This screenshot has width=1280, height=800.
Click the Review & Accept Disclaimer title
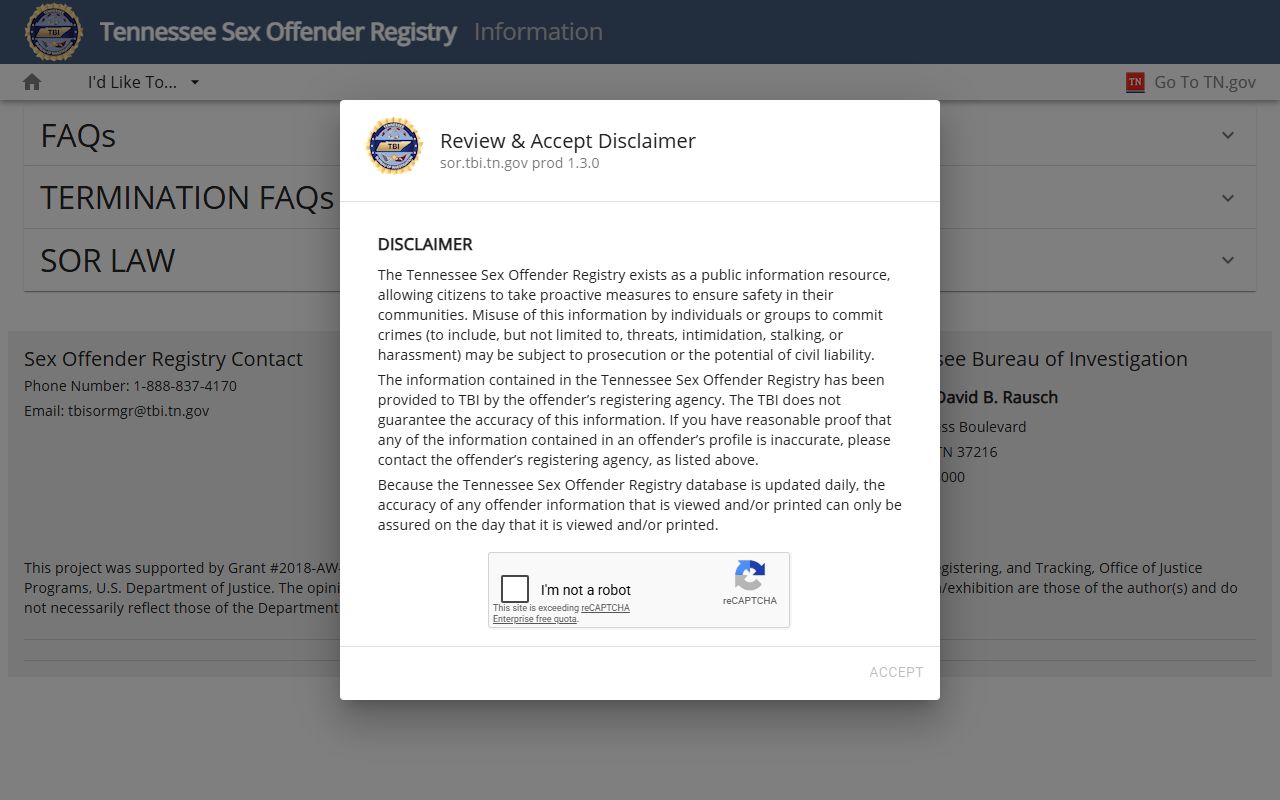click(568, 141)
